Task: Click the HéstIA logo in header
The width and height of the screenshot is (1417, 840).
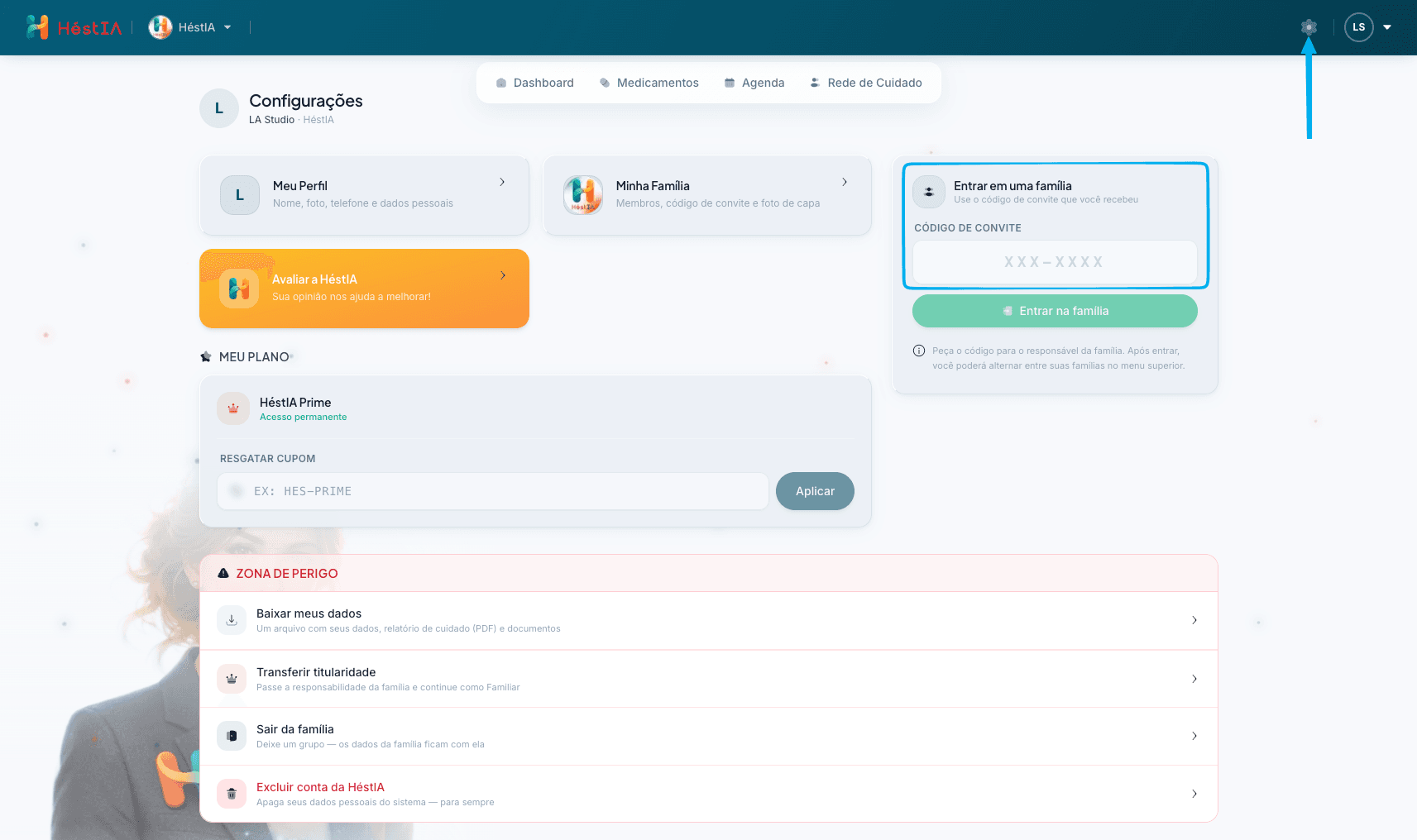Action: (74, 27)
